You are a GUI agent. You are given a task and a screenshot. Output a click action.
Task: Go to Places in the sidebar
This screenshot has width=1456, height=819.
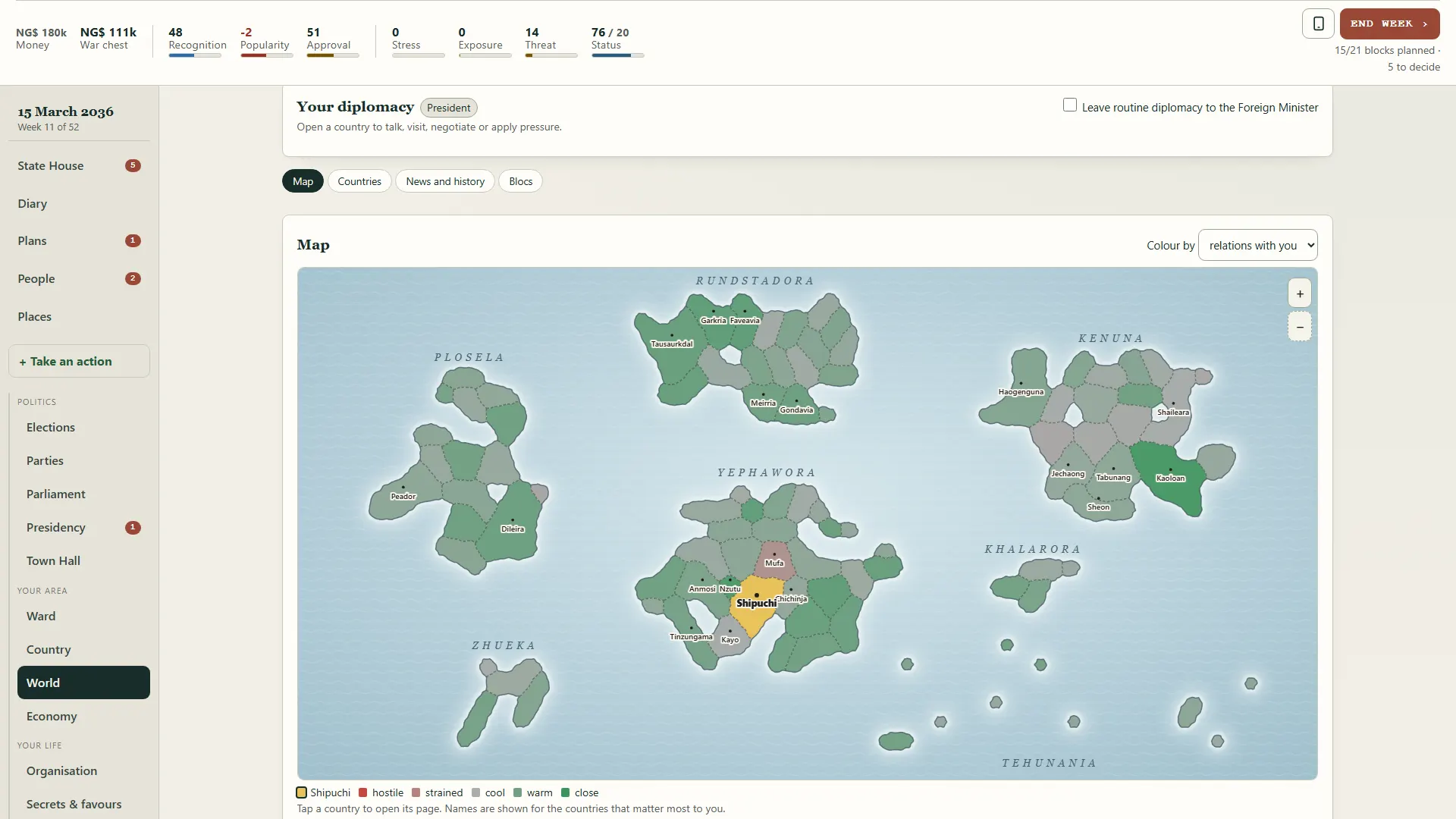tap(79, 316)
